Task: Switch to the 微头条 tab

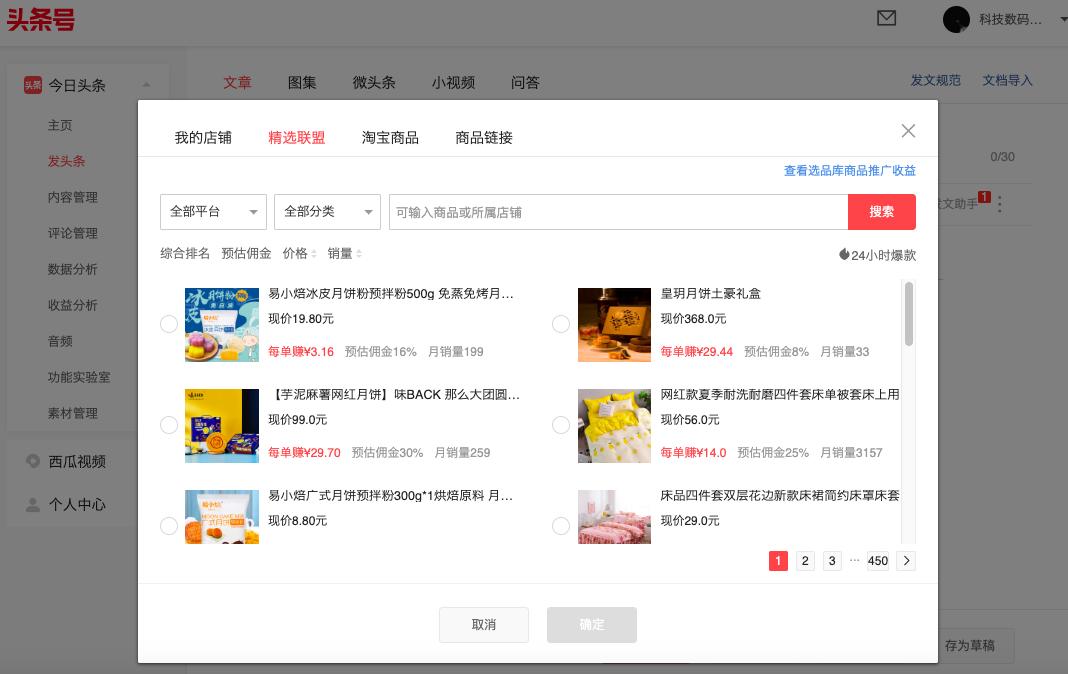Action: (374, 83)
